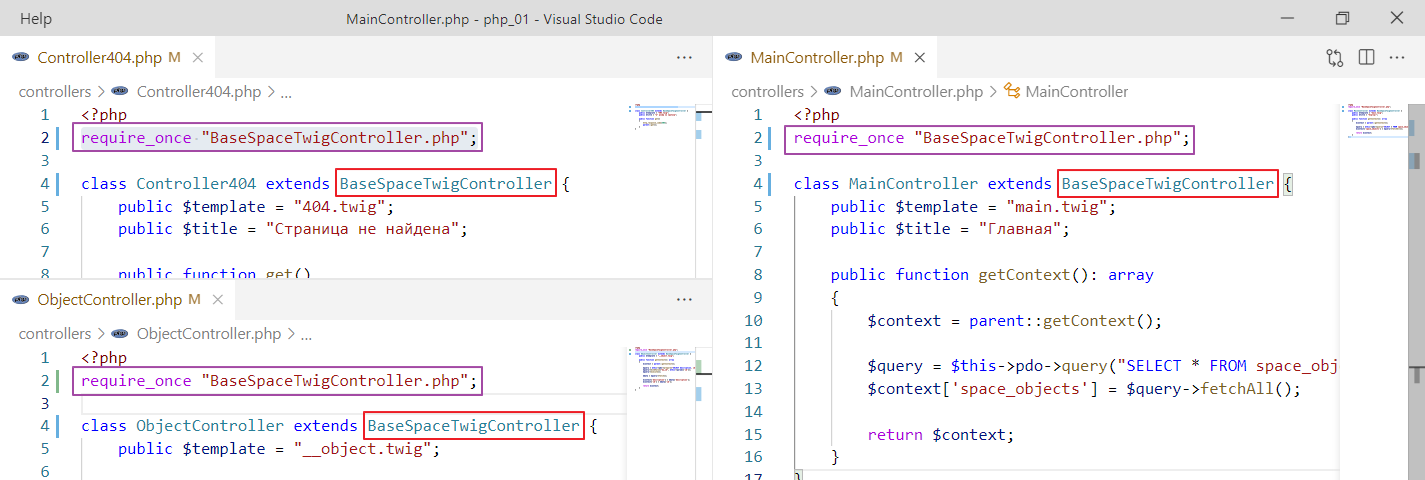This screenshot has height=480, width=1425.
Task: Select the MainController.php tab
Action: 816,58
